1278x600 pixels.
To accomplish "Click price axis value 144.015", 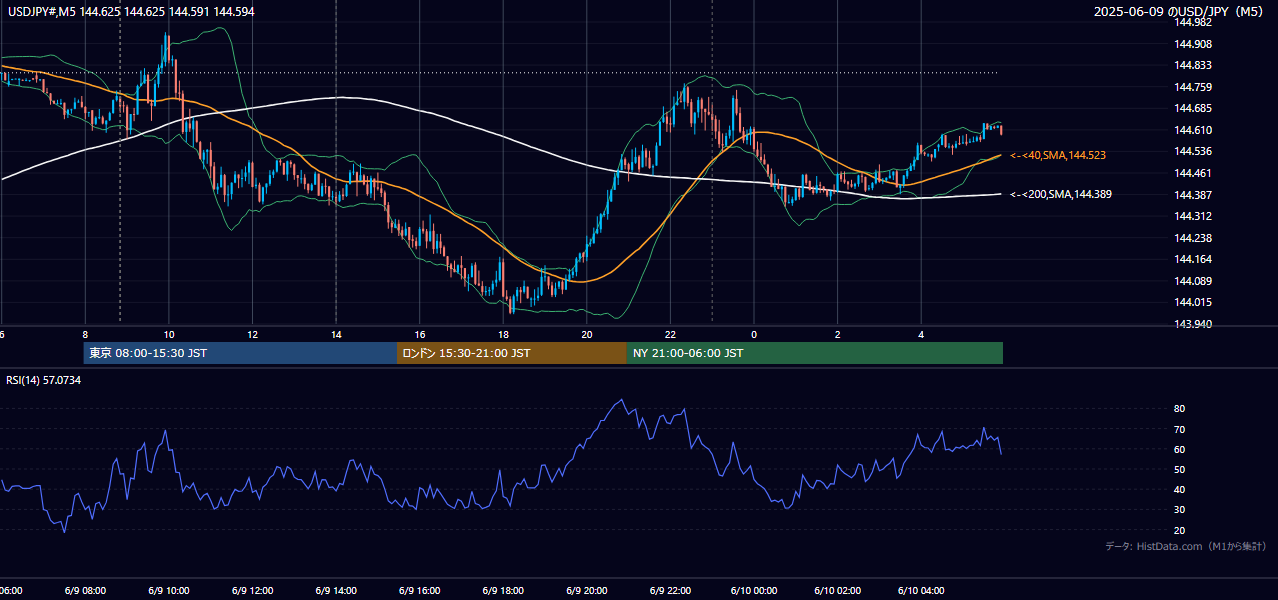I will coord(1193,302).
